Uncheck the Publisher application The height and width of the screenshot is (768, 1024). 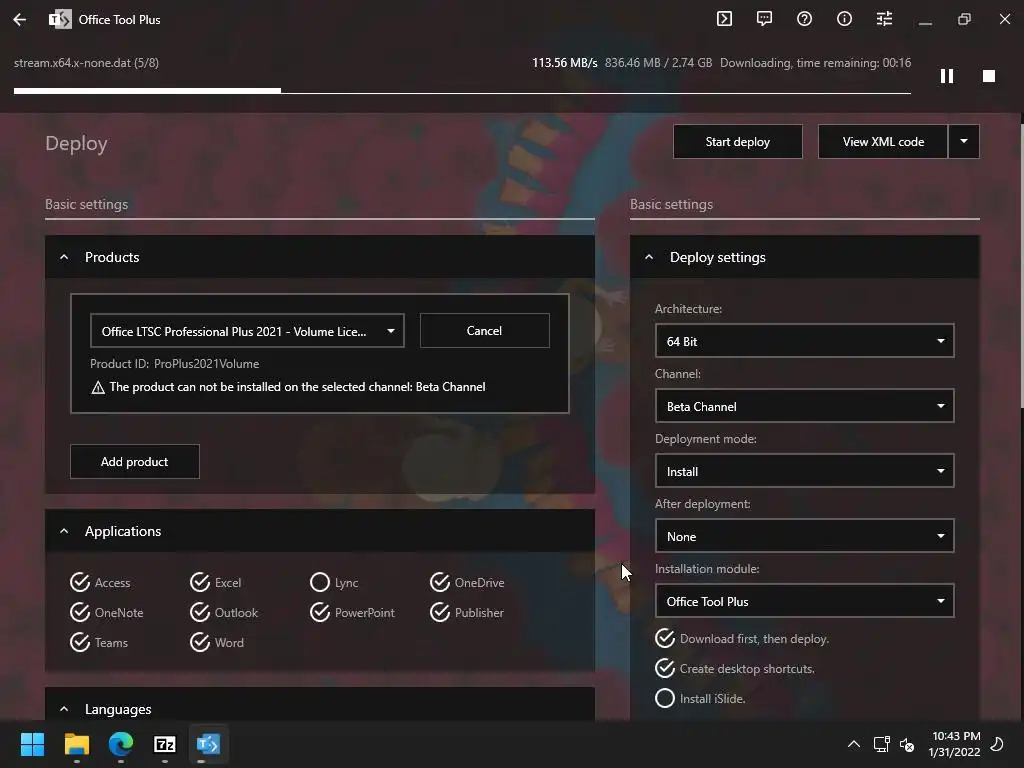pos(440,613)
